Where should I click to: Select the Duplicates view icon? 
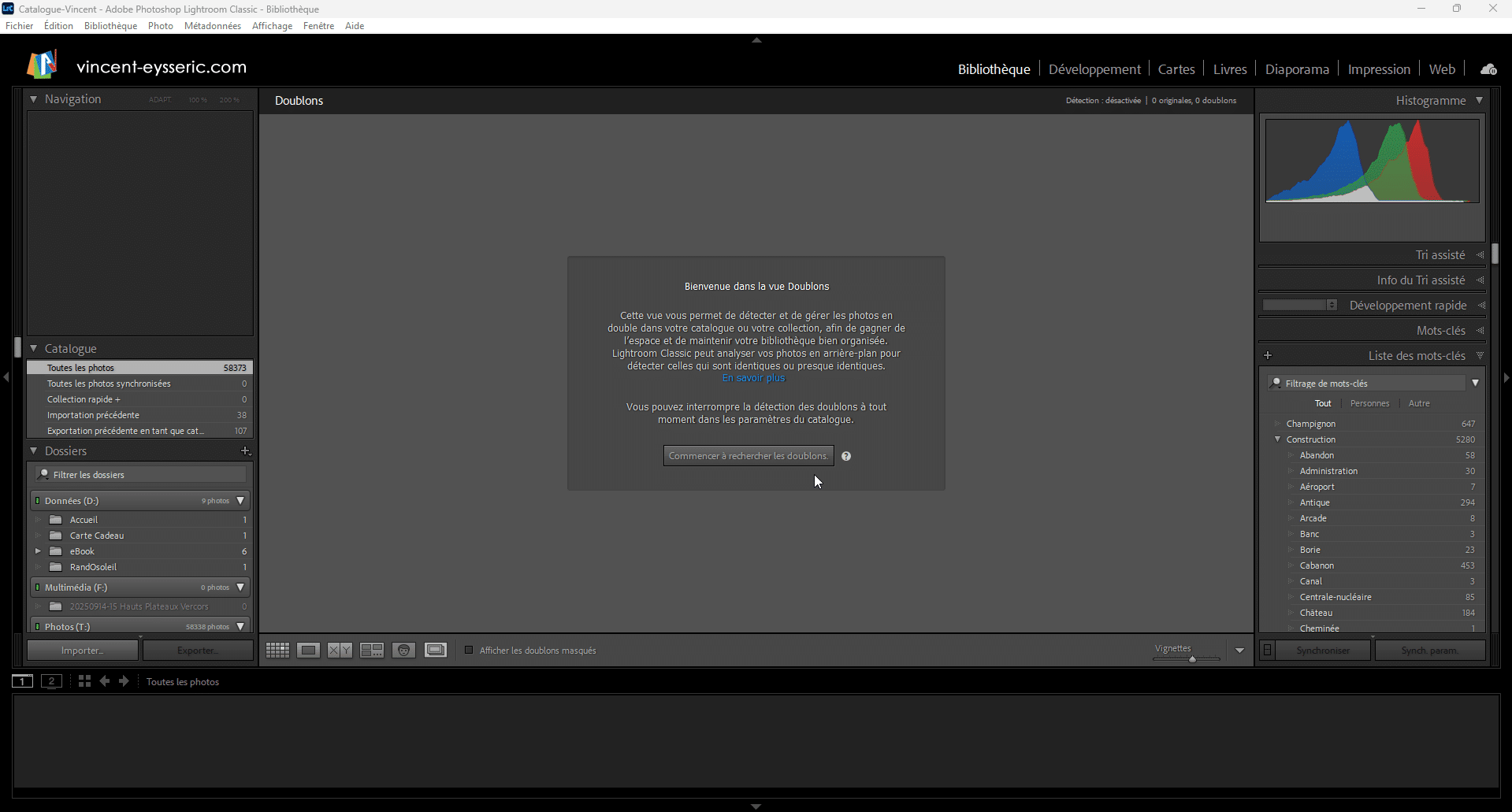tap(436, 650)
